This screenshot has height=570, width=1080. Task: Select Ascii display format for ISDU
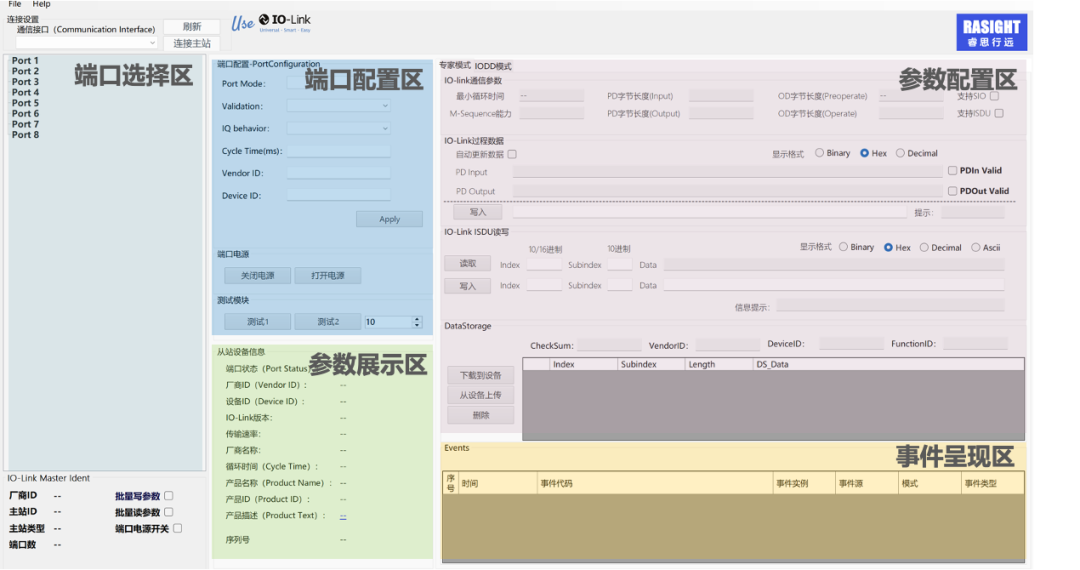(976, 248)
